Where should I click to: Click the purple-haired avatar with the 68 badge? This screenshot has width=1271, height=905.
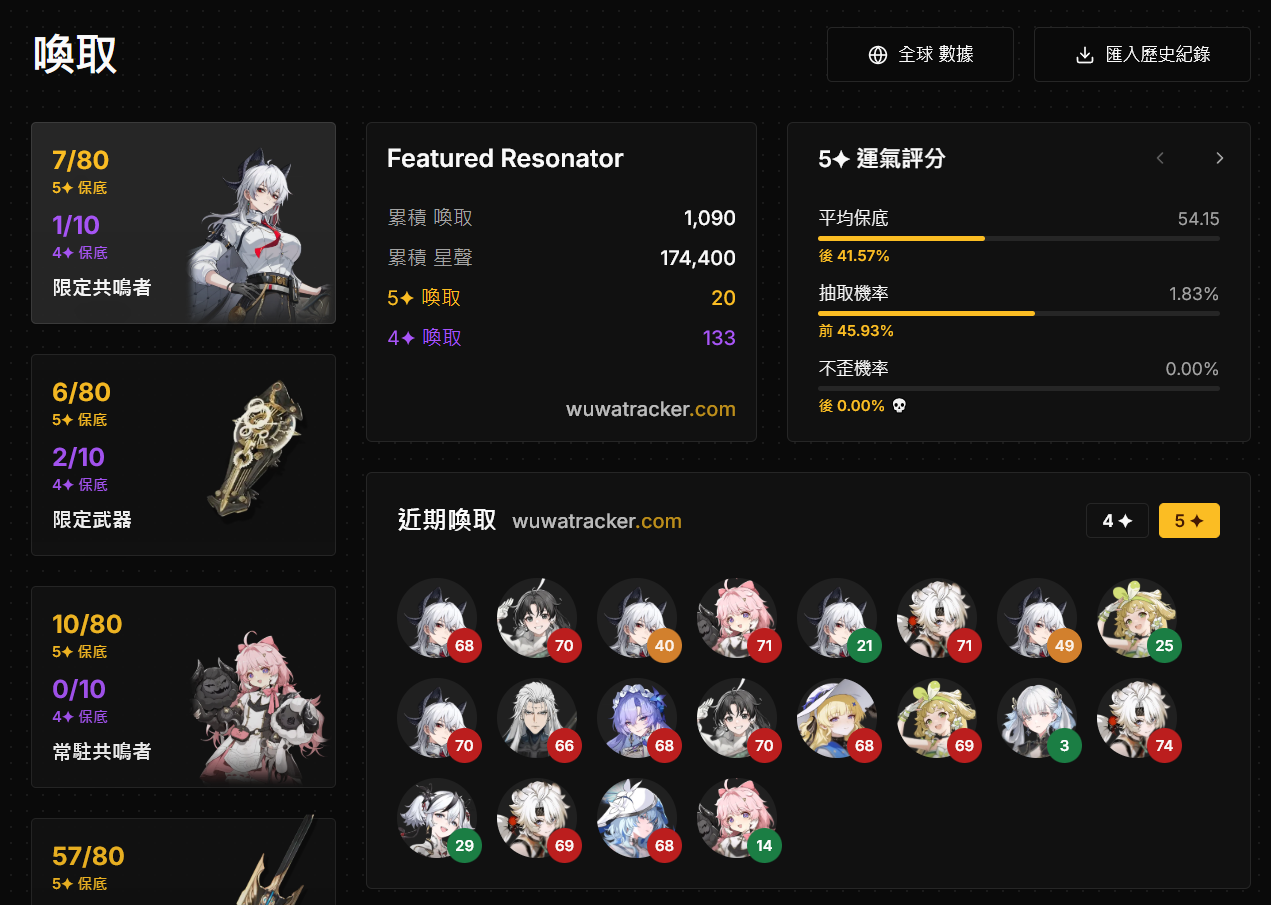[x=637, y=718]
